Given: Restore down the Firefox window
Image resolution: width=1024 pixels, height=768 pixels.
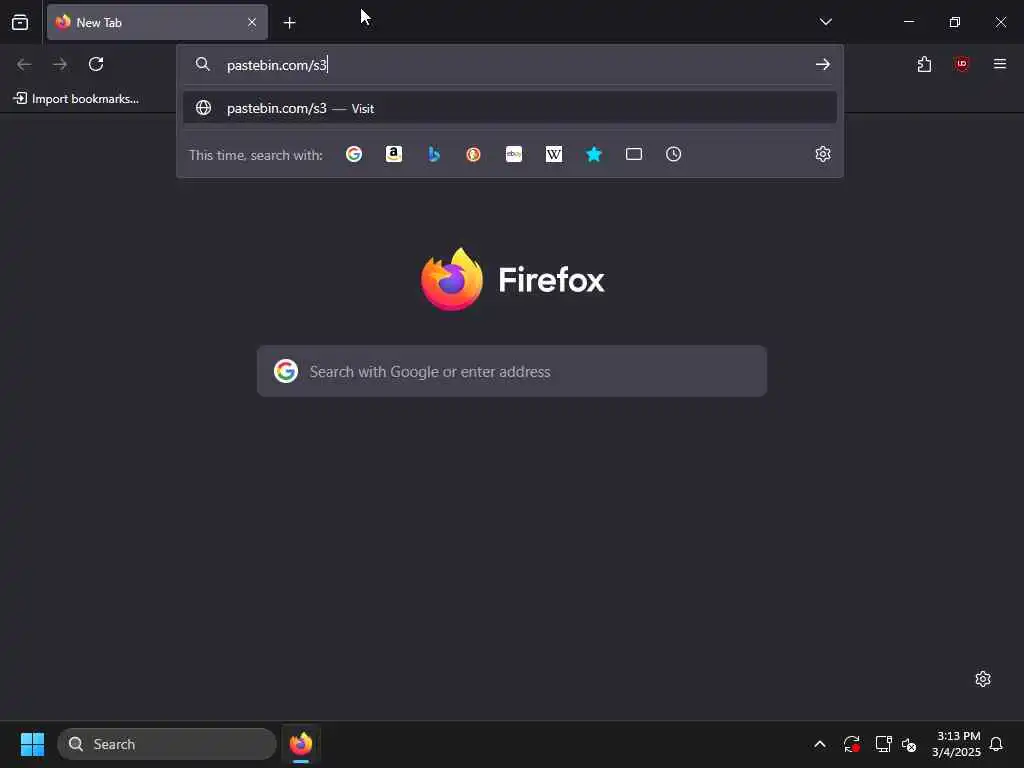Looking at the screenshot, I should [x=955, y=22].
